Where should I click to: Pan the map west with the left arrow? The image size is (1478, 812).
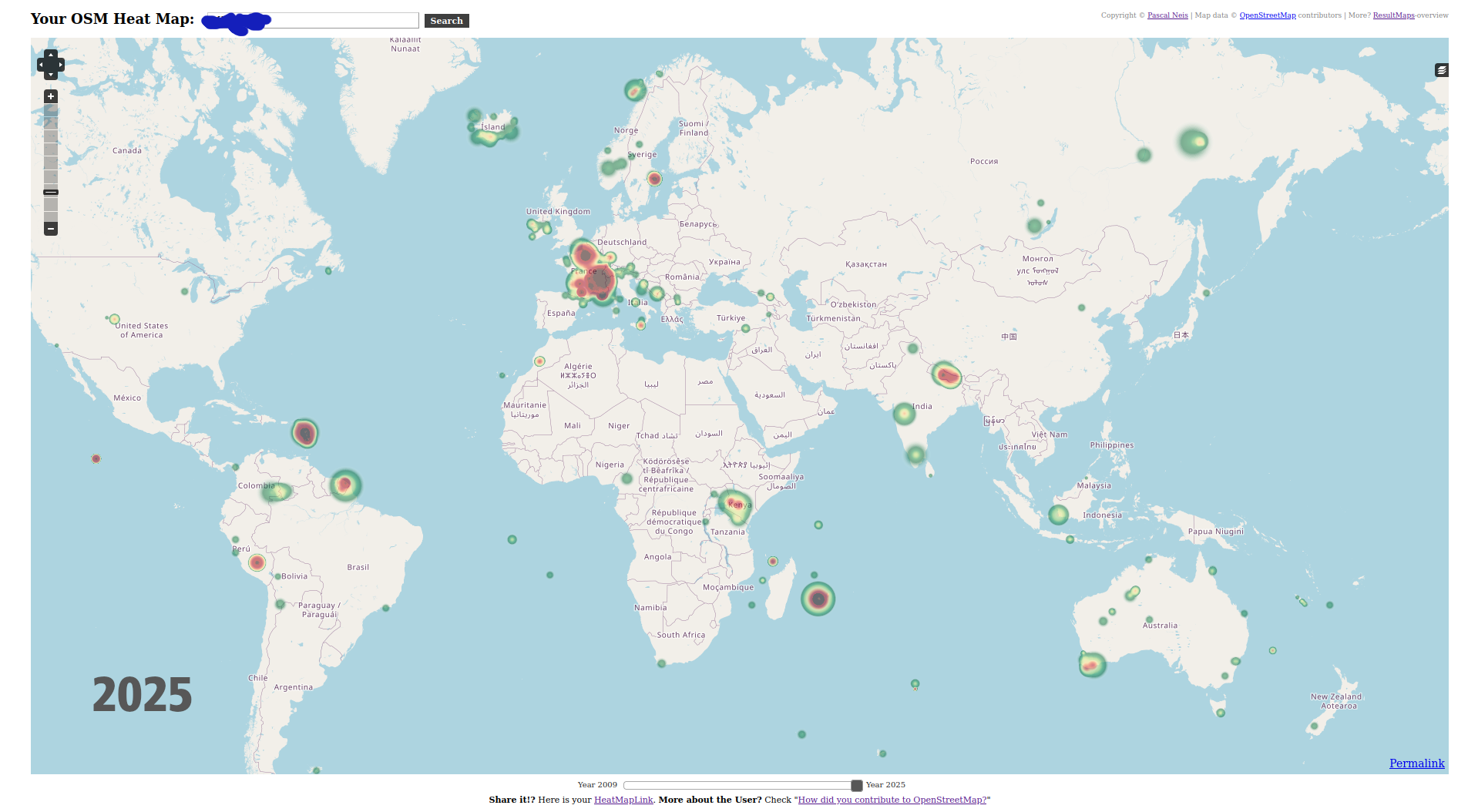pos(42,65)
